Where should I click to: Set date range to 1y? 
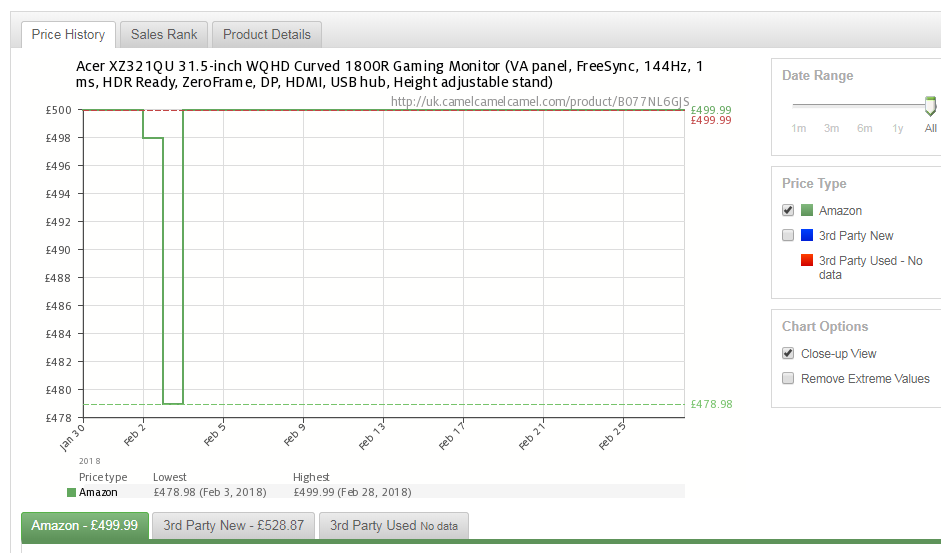point(898,128)
